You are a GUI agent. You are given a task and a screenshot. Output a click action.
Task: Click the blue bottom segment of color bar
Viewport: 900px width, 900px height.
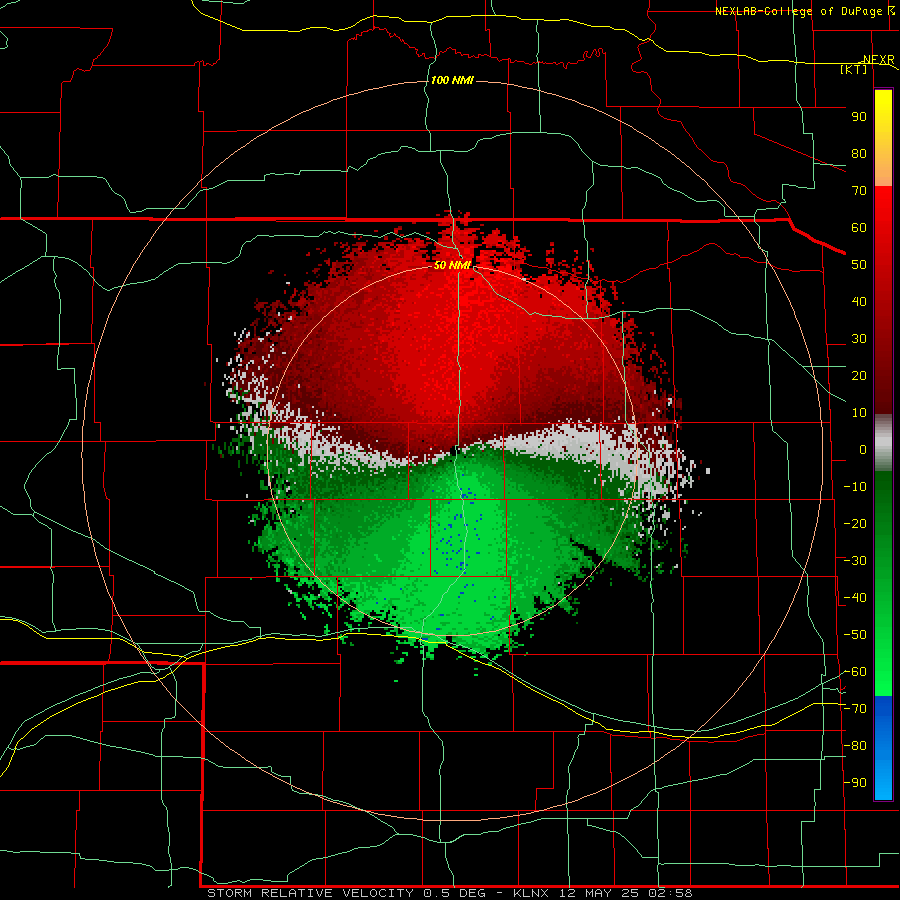[x=883, y=748]
